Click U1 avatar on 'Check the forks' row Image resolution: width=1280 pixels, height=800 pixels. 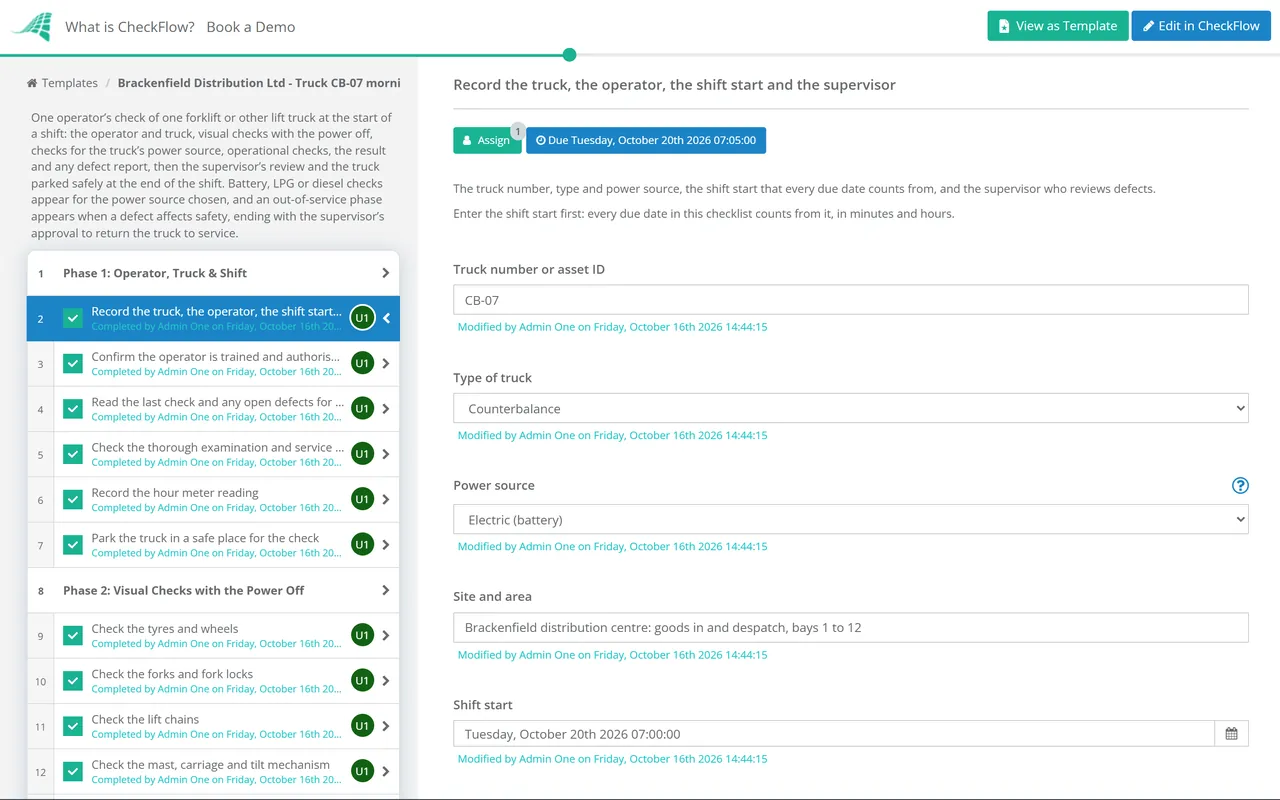tap(362, 680)
